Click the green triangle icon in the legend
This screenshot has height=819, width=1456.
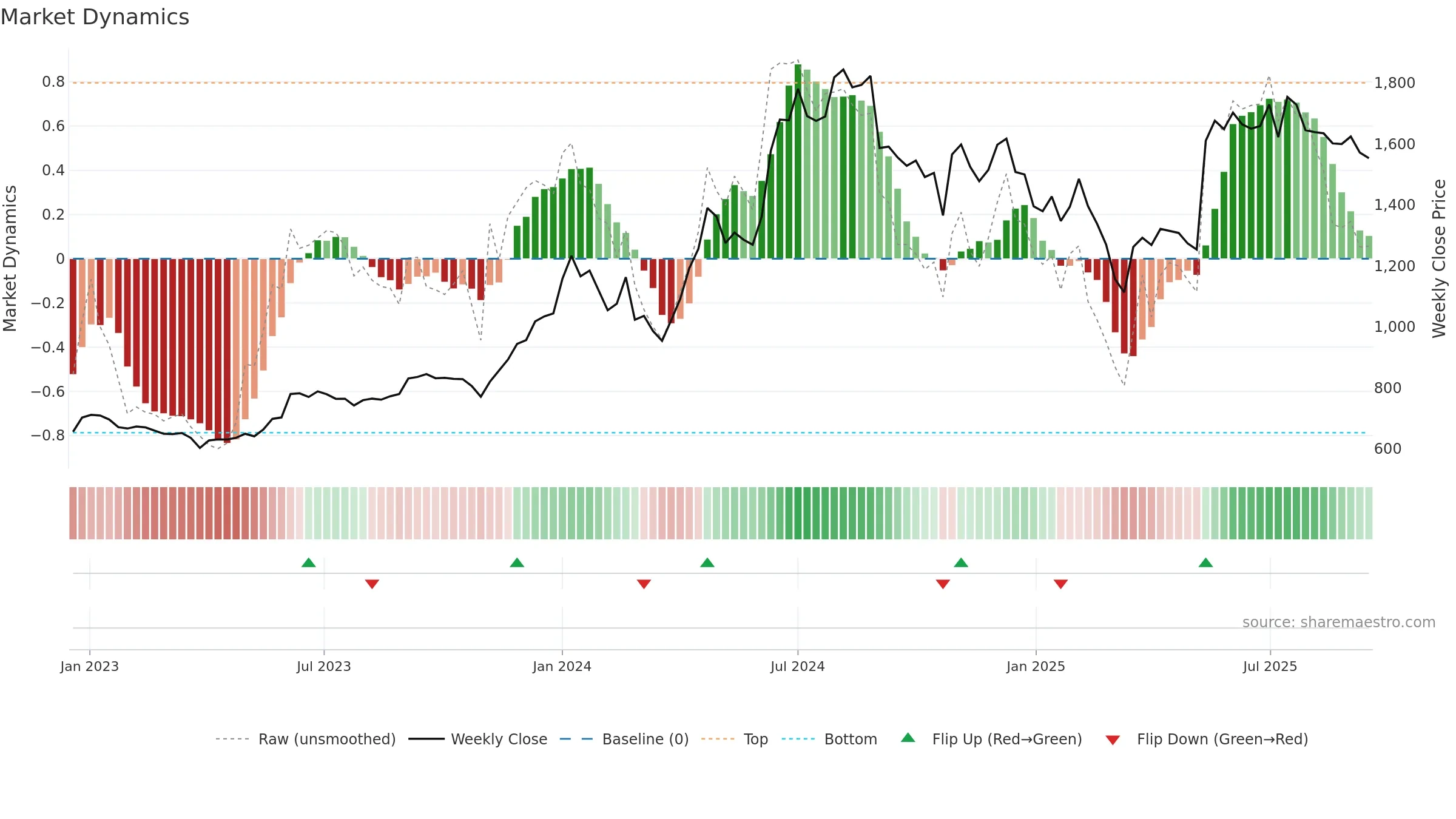pyautogui.click(x=908, y=738)
